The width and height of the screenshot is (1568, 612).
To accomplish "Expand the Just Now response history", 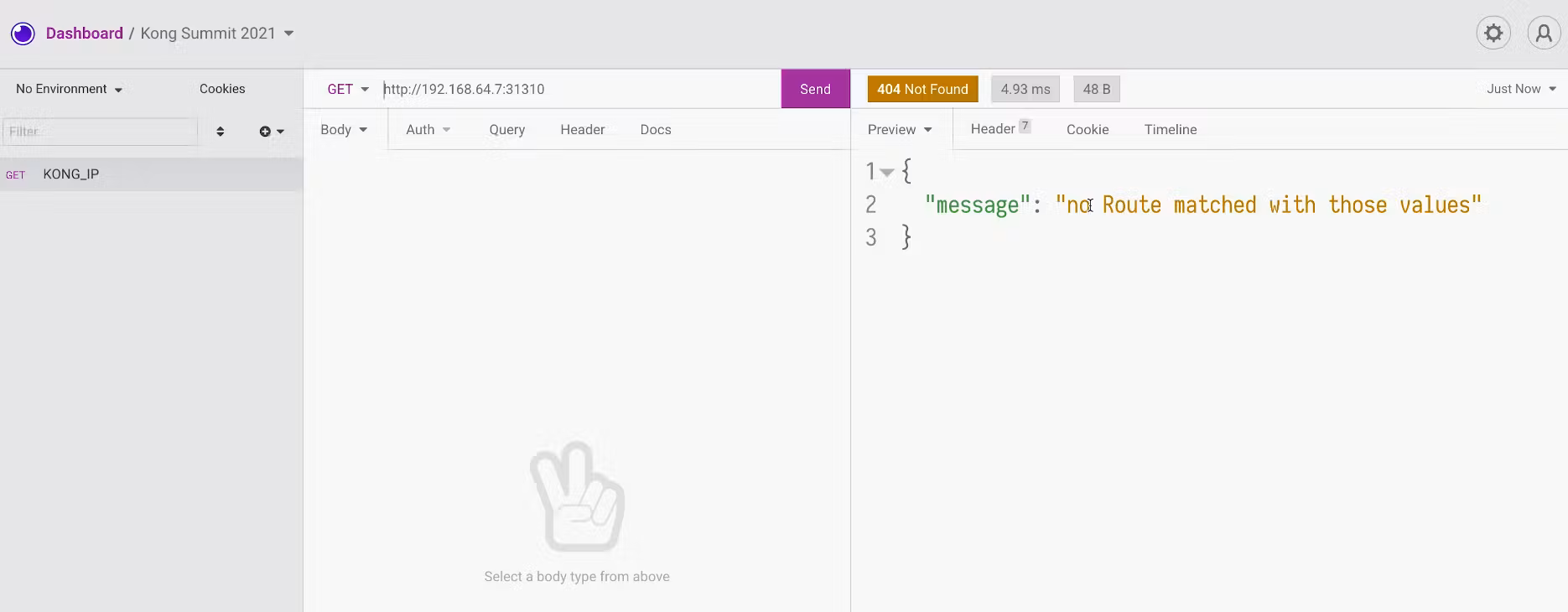I will (x=1520, y=90).
